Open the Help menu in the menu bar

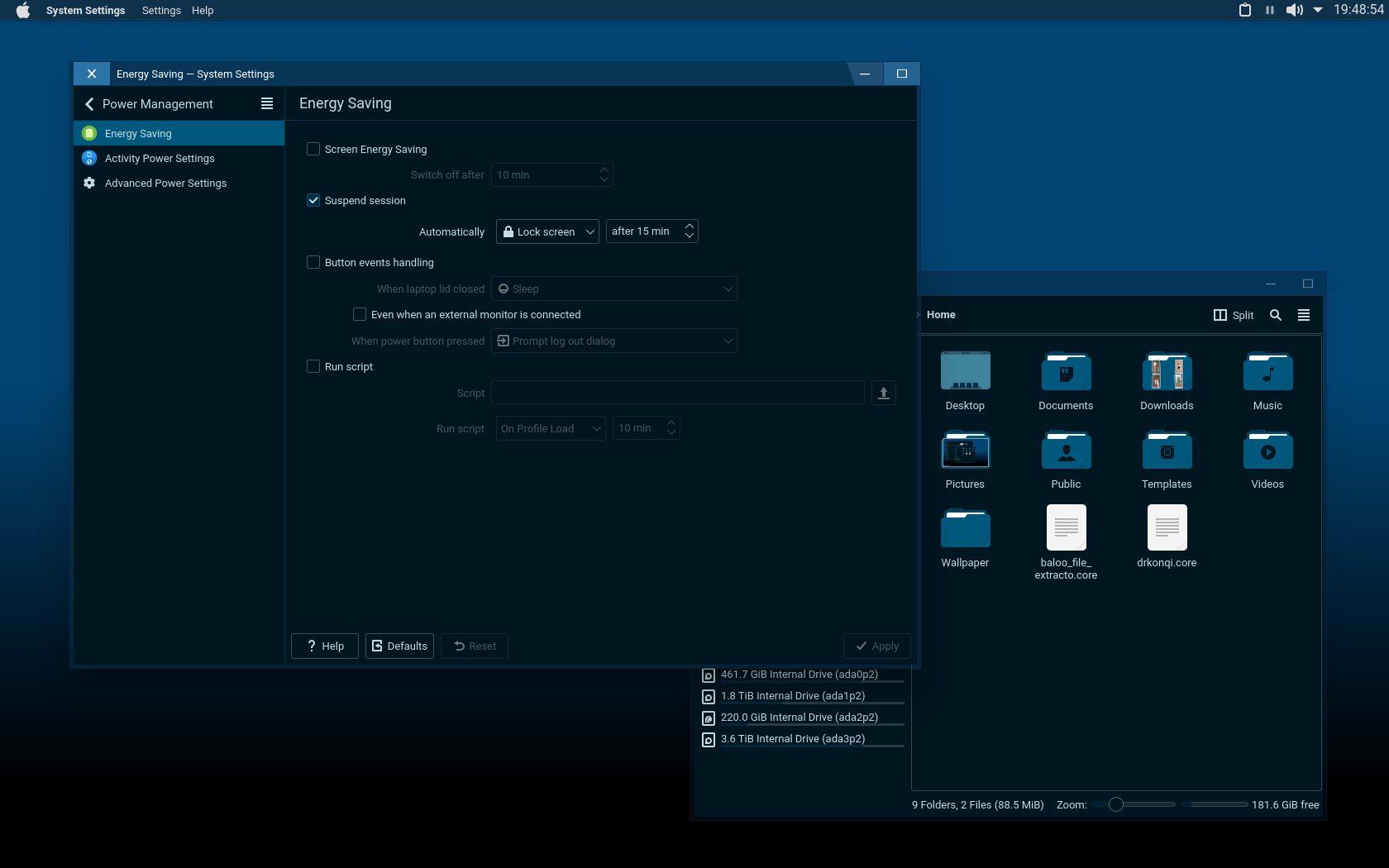pyautogui.click(x=203, y=10)
